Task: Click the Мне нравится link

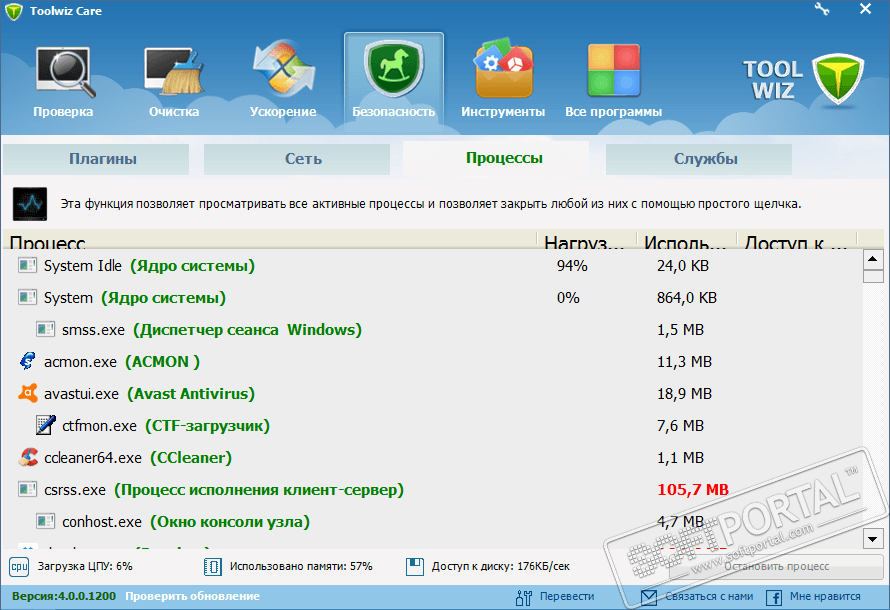Action: tap(825, 596)
